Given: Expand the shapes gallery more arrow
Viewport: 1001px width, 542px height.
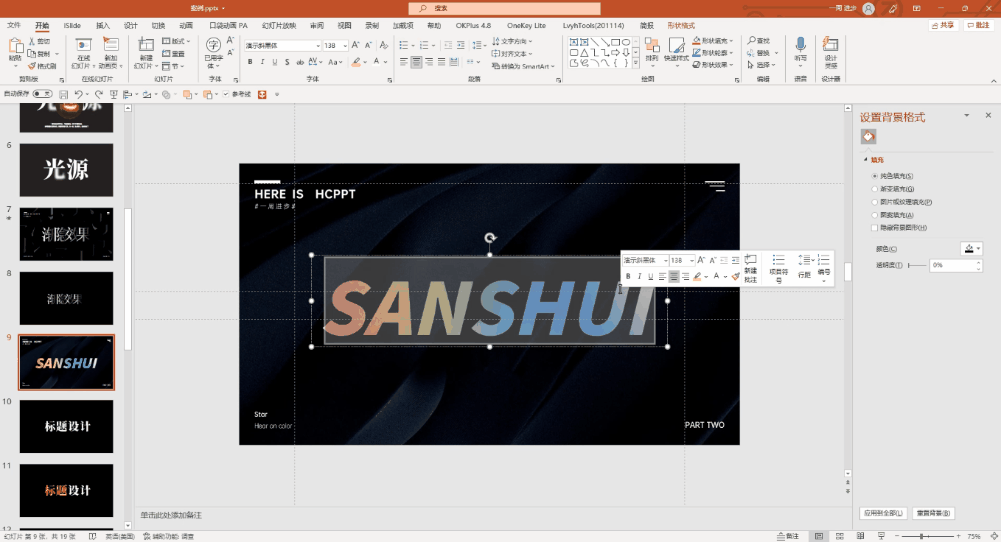Looking at the screenshot, I should coord(636,63).
